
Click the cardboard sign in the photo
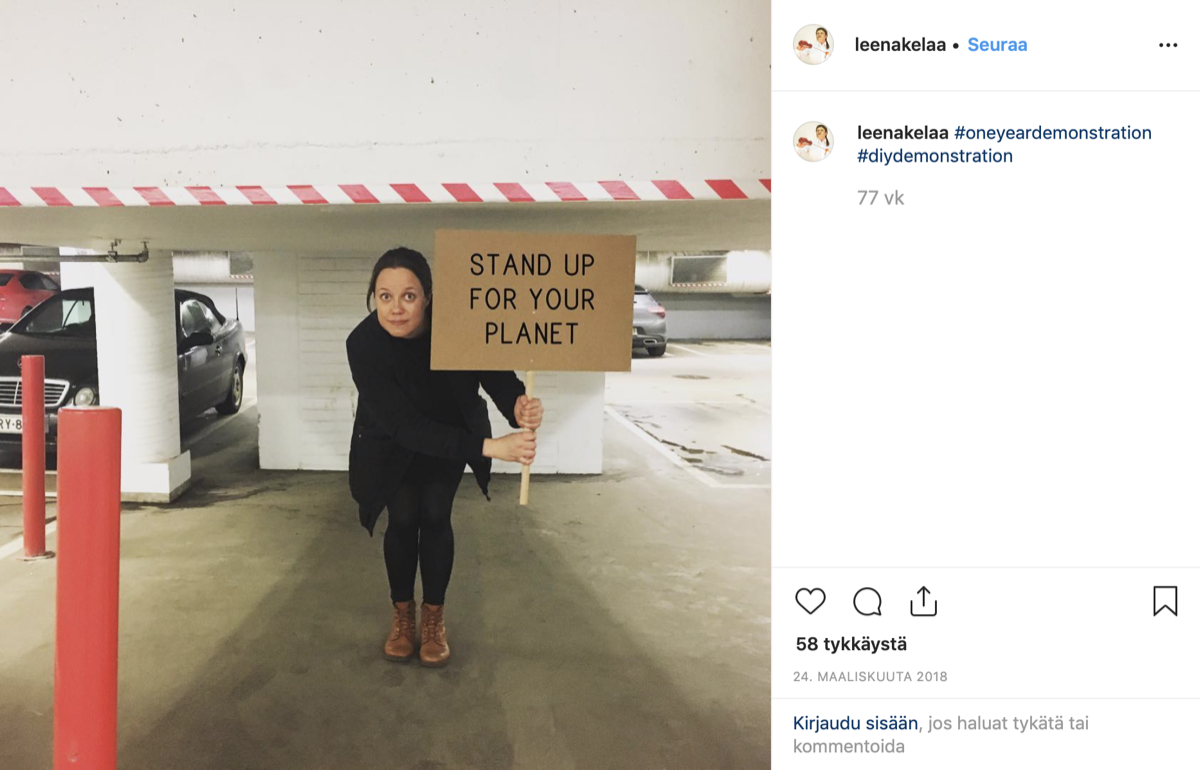533,301
